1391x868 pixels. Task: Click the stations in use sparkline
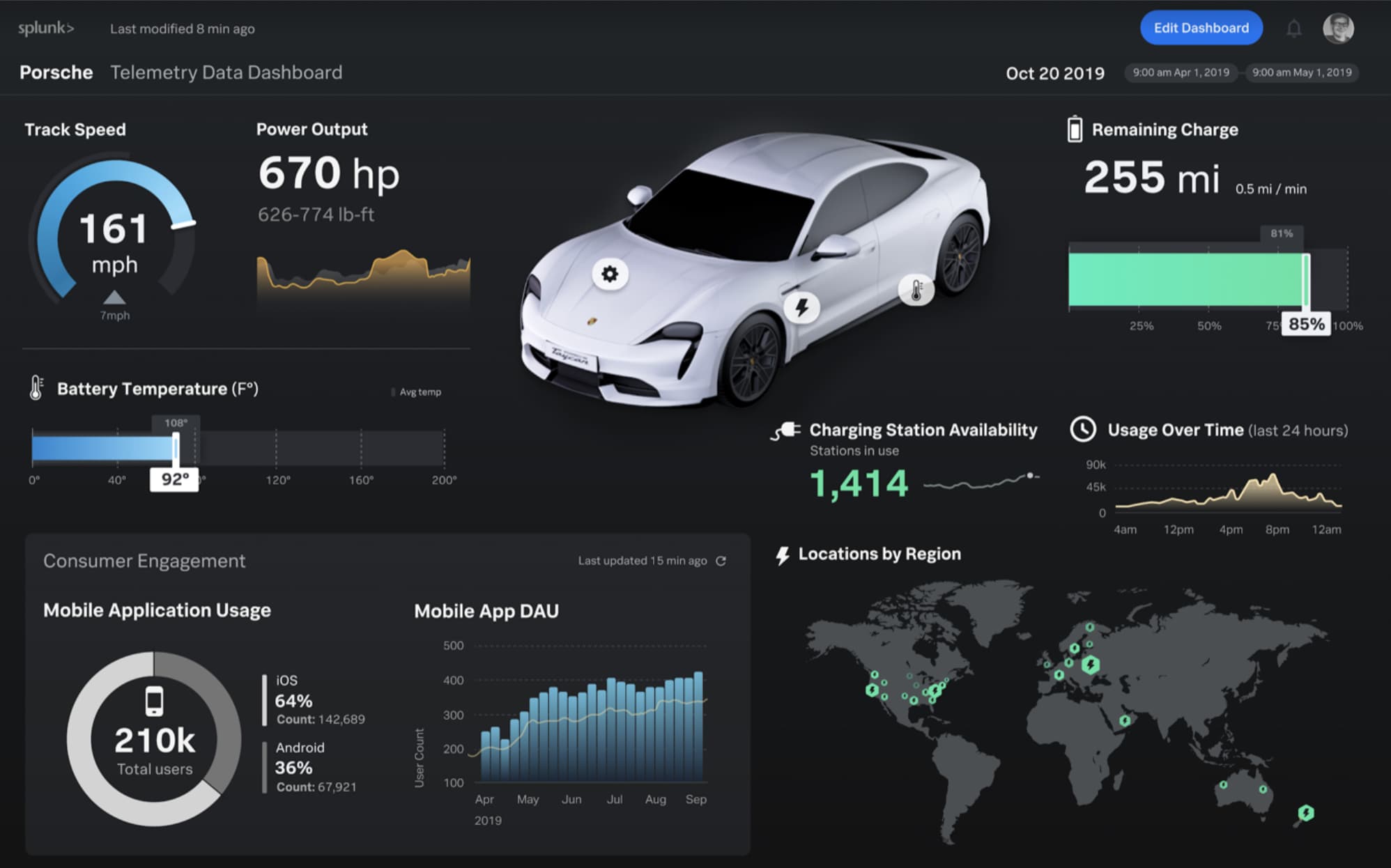tap(981, 481)
